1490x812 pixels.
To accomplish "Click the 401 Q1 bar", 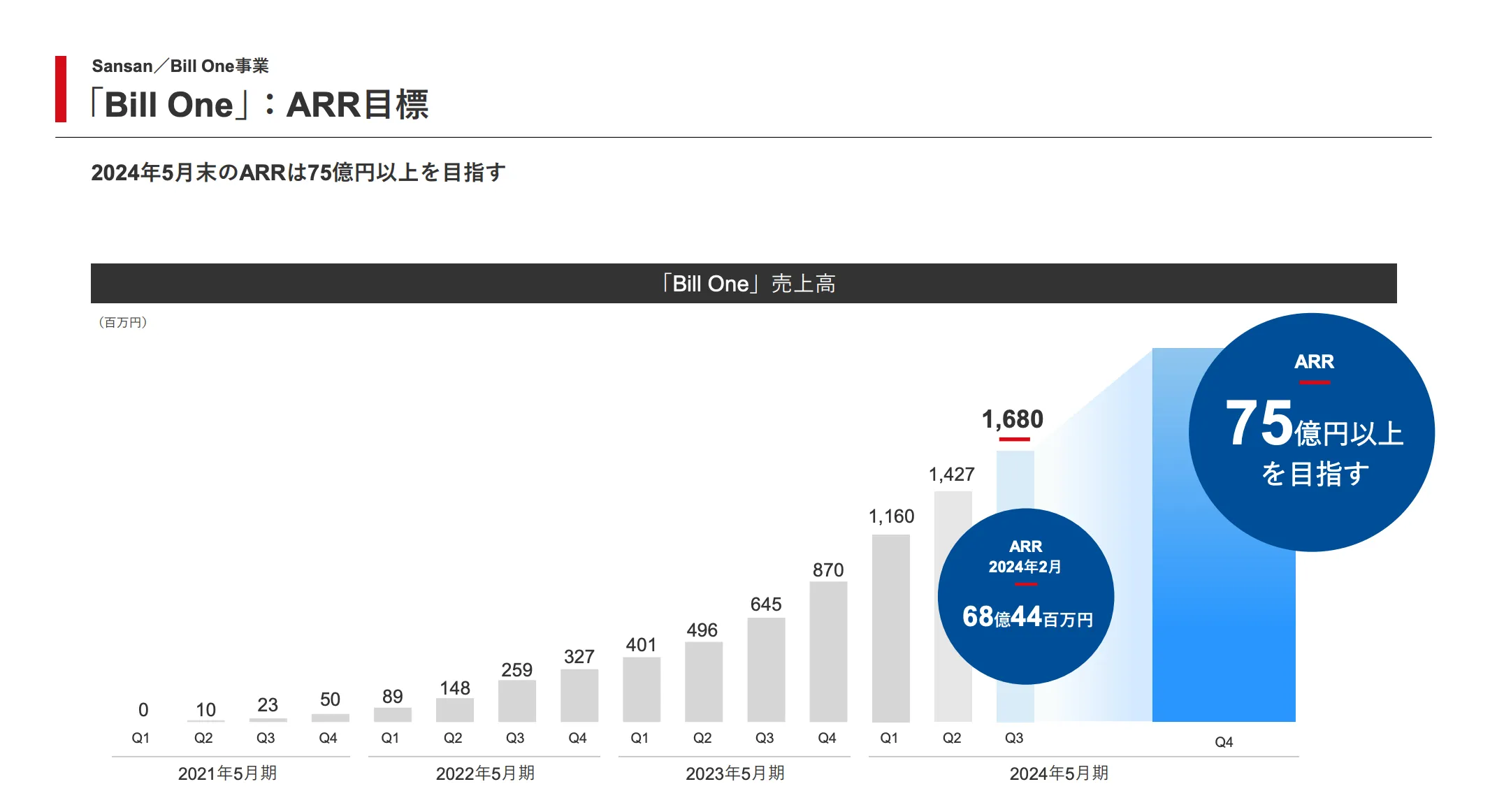I will coord(641,689).
